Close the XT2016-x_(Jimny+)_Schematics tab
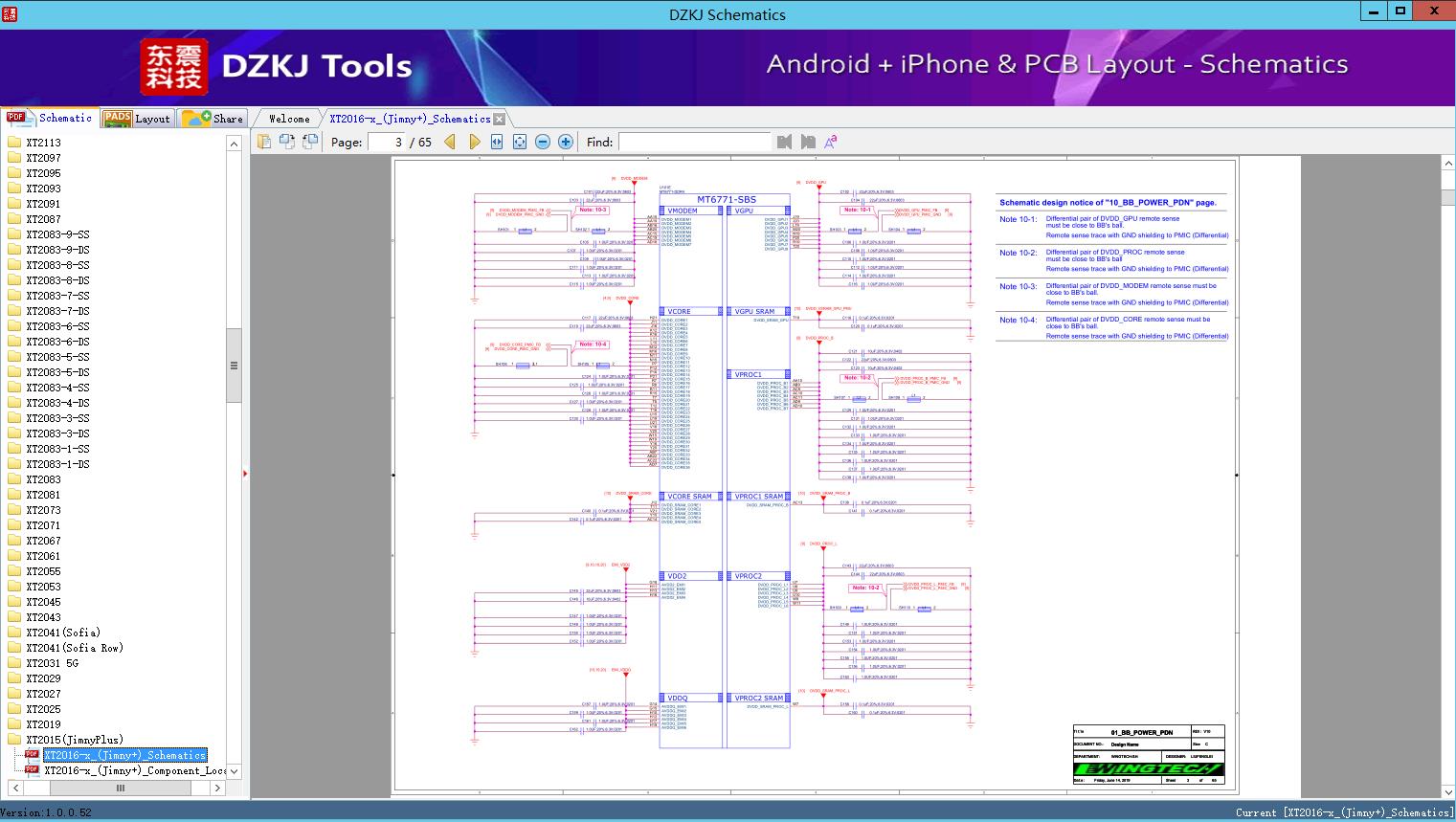Viewport: 1456px width, 822px height. pos(499,120)
